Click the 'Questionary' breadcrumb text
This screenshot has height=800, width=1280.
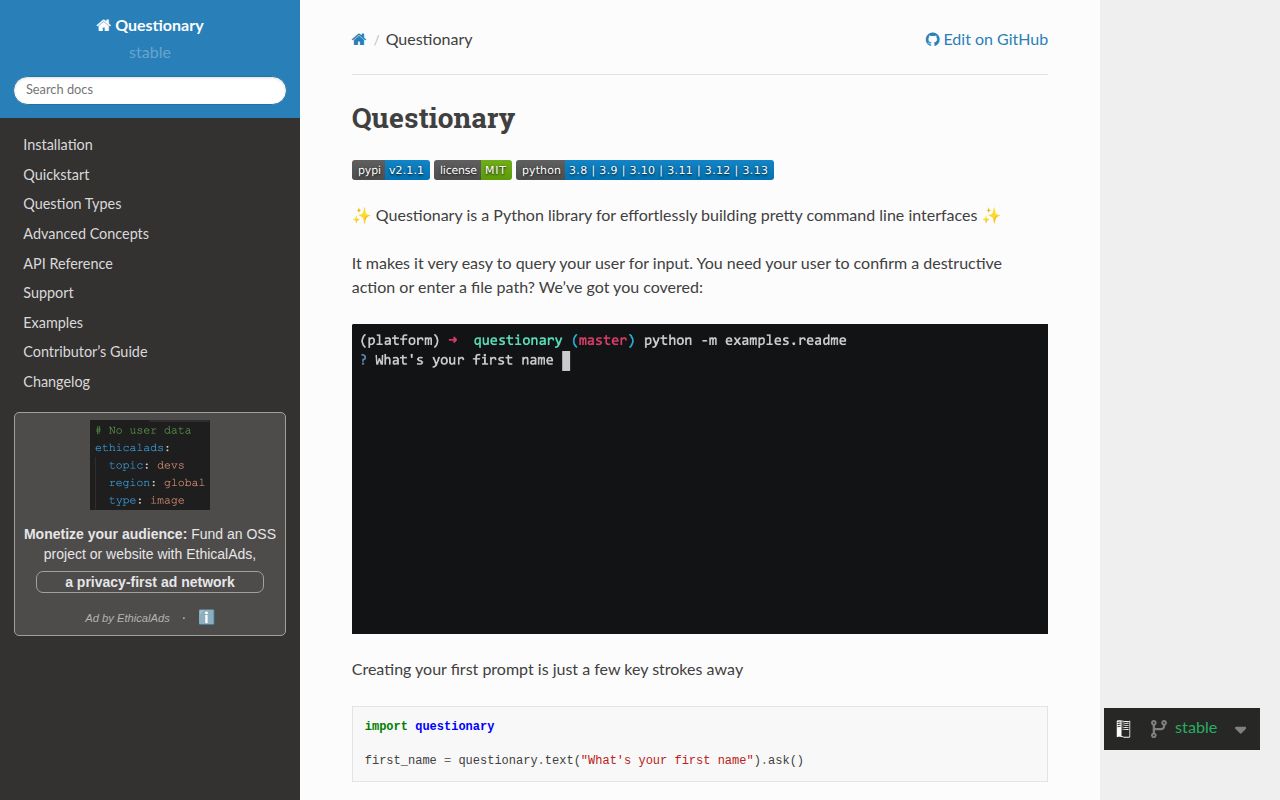click(x=429, y=40)
